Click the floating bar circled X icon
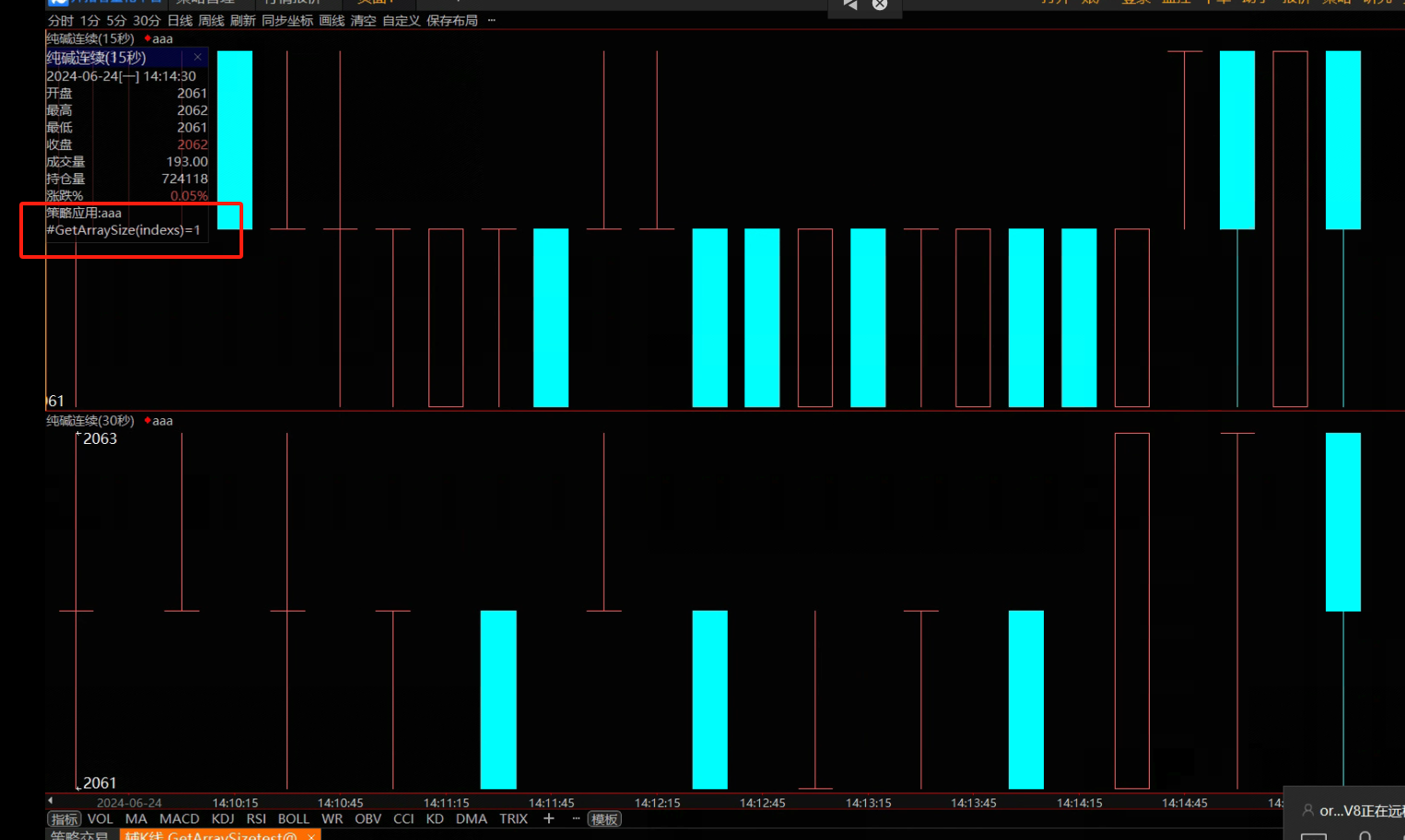Viewport: 1405px width, 840px height. click(x=880, y=5)
